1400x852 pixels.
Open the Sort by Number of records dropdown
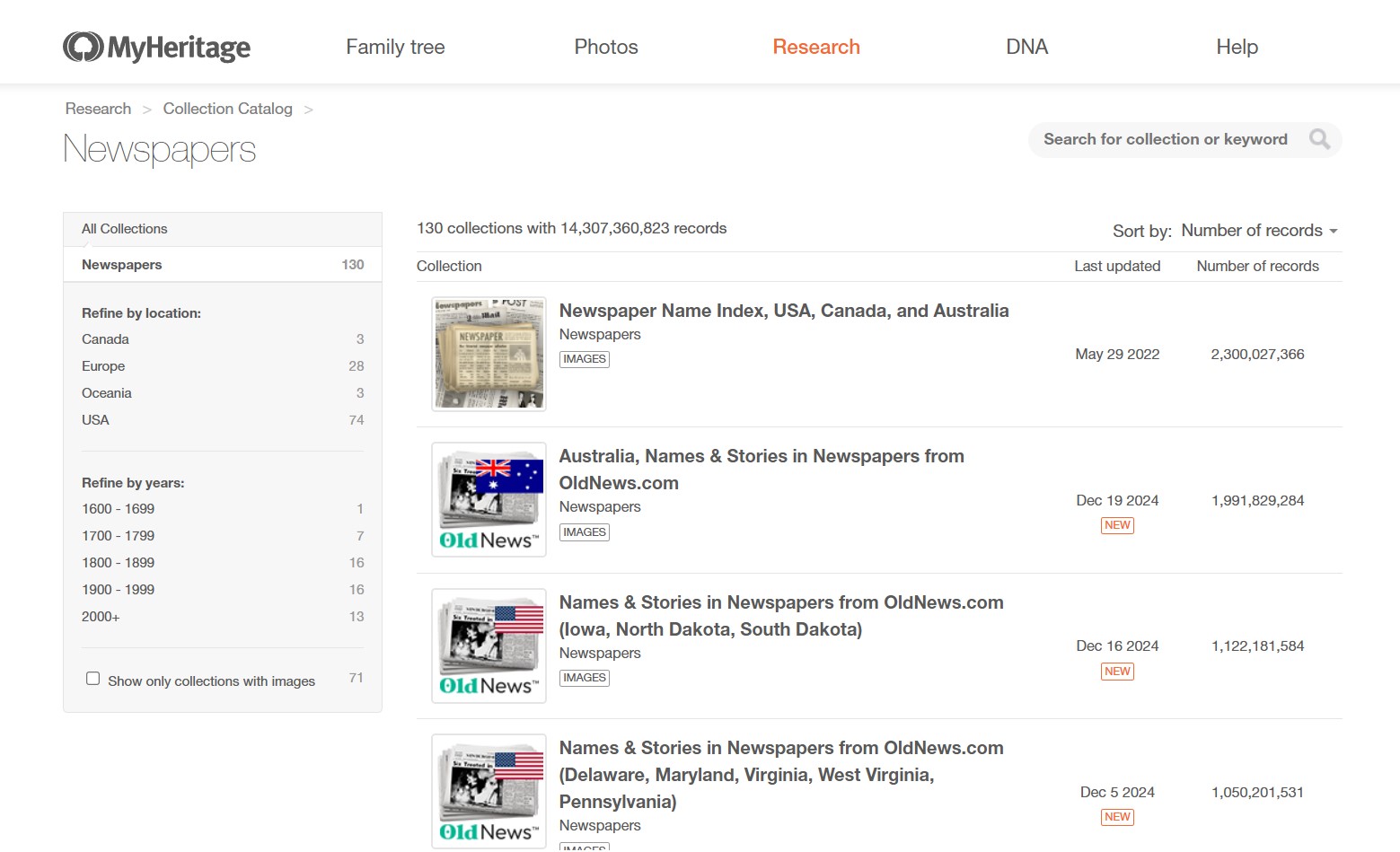coord(1259,231)
